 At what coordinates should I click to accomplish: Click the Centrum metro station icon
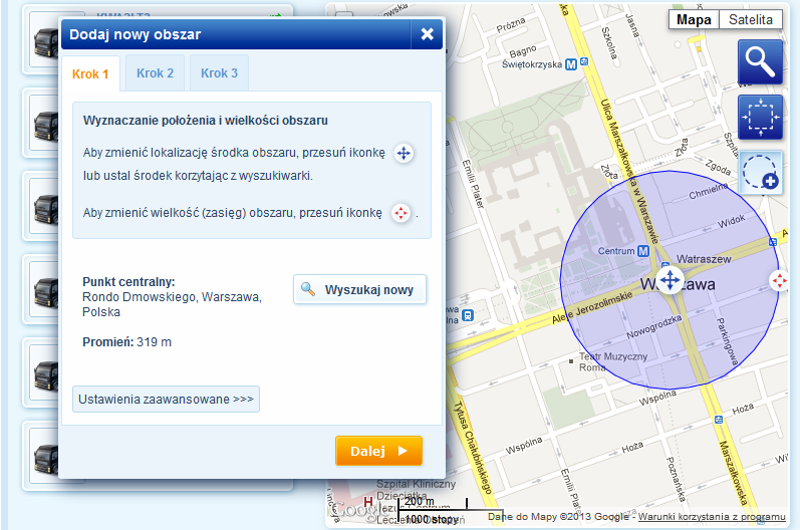[643, 251]
